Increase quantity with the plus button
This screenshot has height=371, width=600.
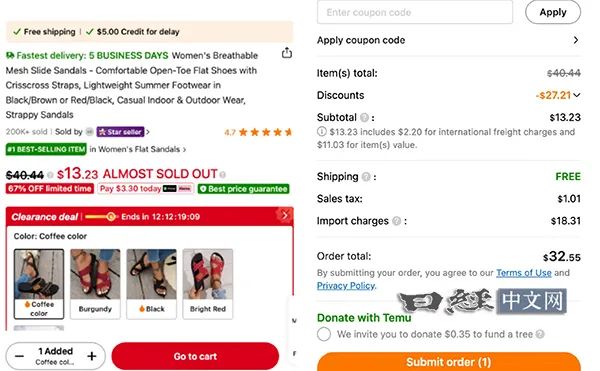pos(92,356)
